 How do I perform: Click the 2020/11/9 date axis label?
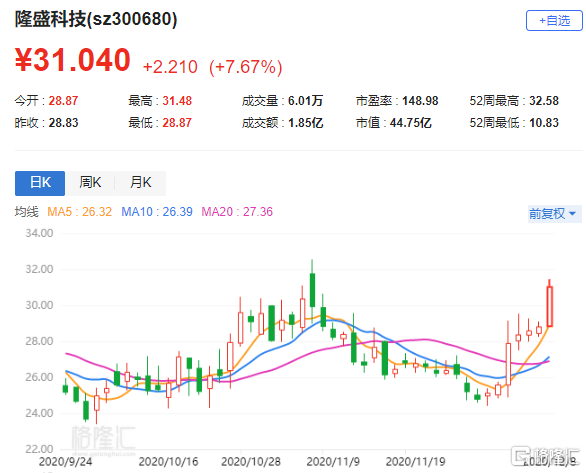click(333, 462)
